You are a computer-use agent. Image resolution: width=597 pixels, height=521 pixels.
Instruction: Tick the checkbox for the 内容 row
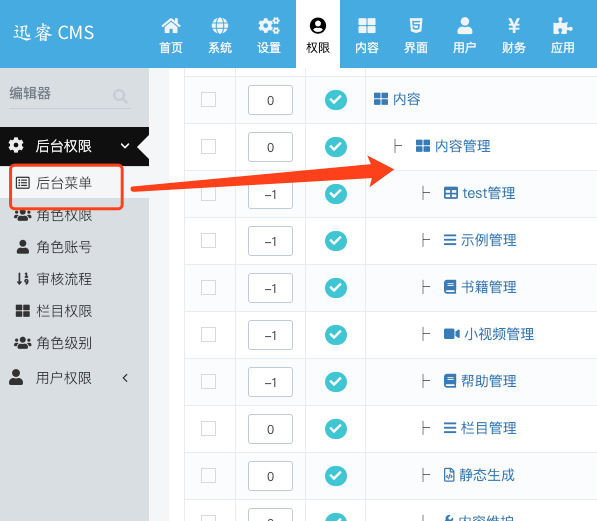[x=208, y=100]
